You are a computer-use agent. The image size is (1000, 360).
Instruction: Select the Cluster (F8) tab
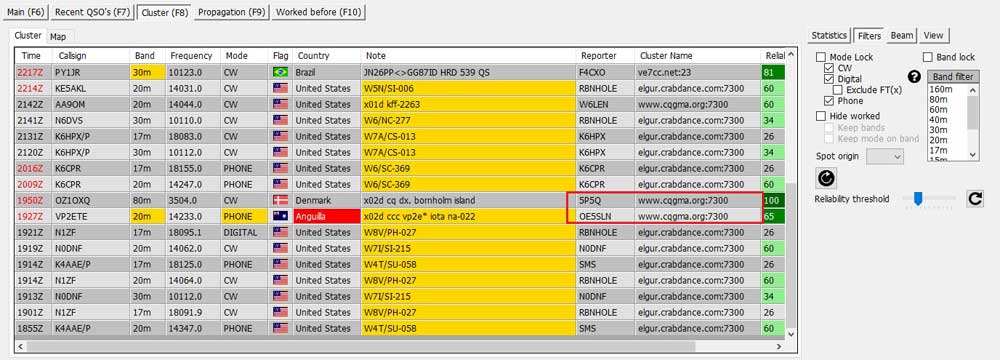pyautogui.click(x=165, y=12)
